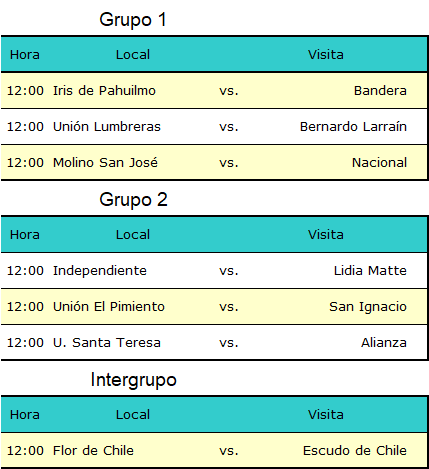Click Bandera in the Visita column
This screenshot has height=469, width=429.
(x=380, y=91)
